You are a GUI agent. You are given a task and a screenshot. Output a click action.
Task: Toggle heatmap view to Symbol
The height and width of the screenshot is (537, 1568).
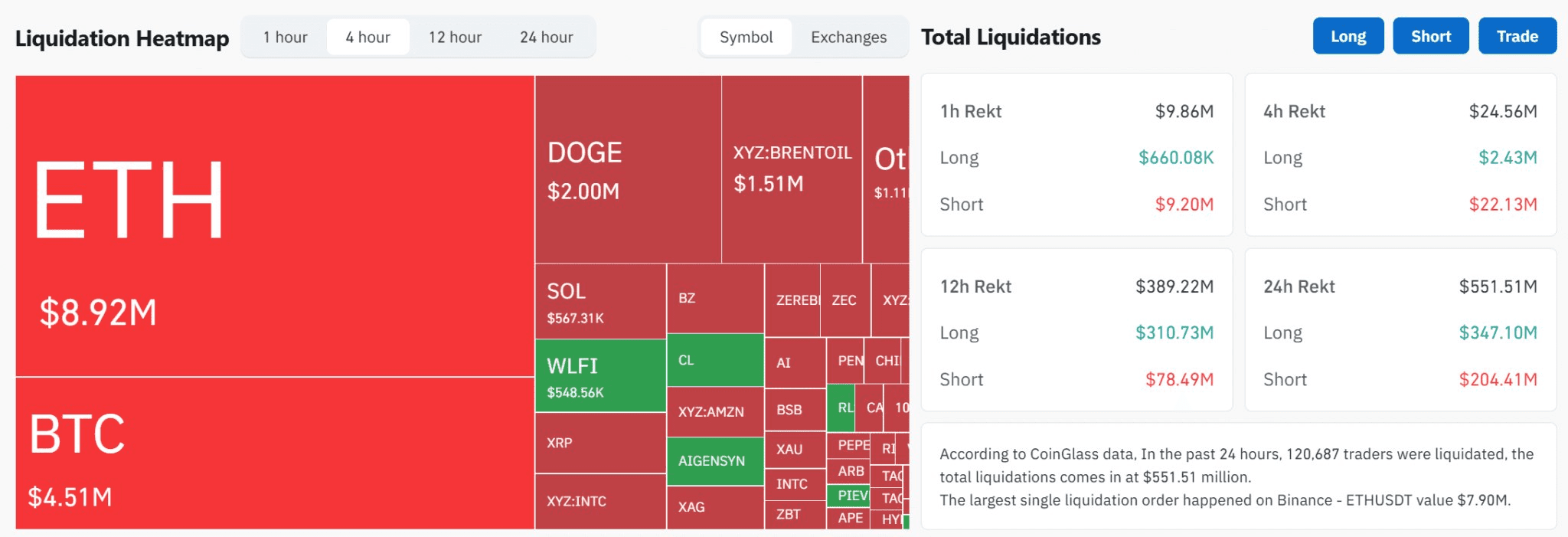[746, 37]
